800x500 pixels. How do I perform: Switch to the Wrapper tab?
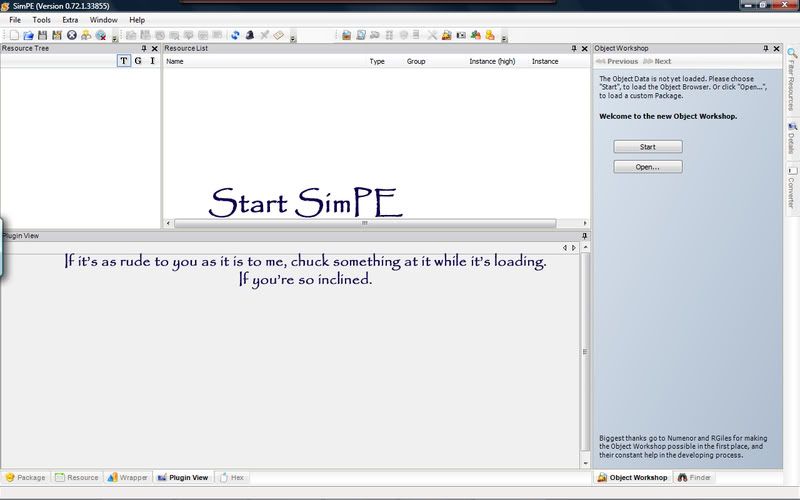coord(128,478)
